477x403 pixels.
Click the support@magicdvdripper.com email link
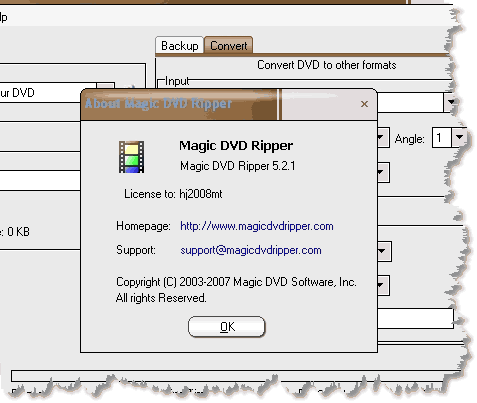point(251,250)
